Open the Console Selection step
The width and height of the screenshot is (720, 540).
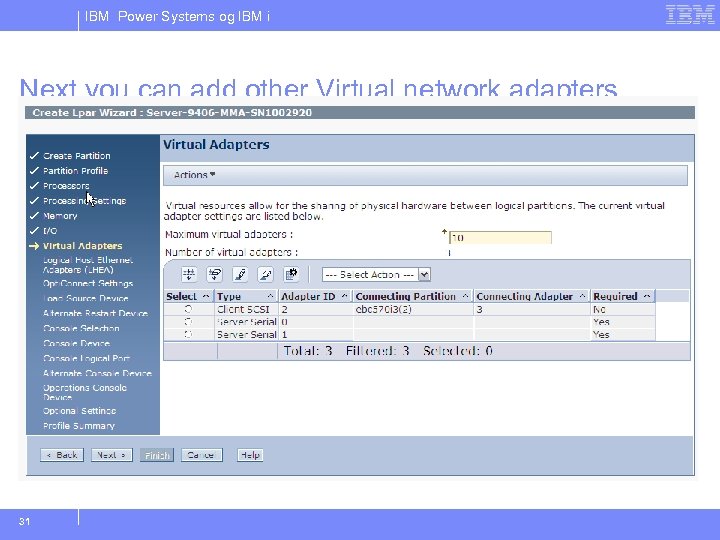tap(81, 328)
